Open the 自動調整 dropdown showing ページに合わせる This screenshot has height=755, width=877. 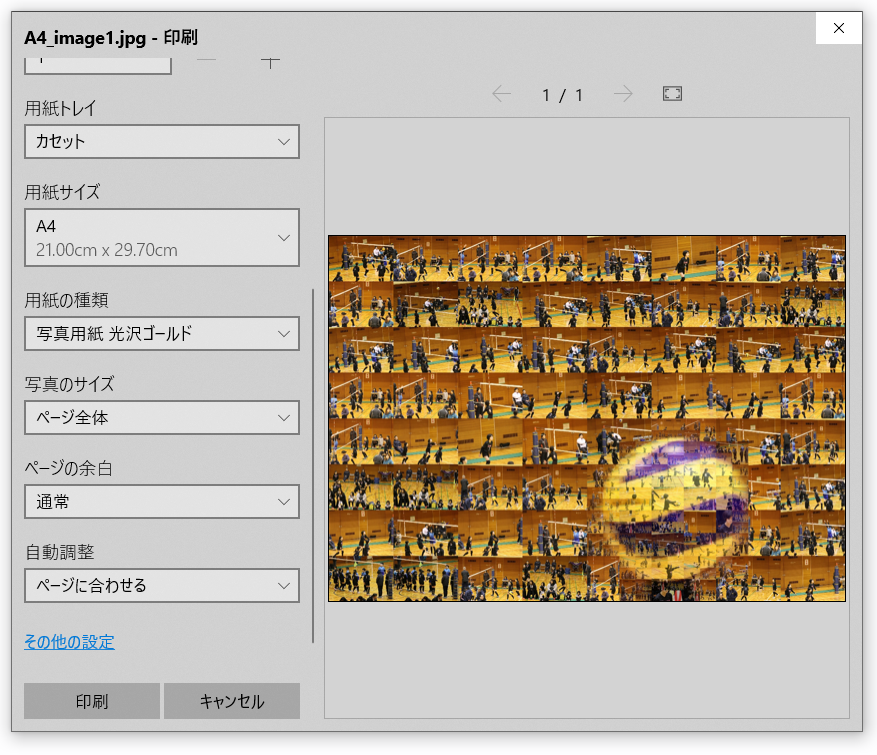pyautogui.click(x=162, y=586)
